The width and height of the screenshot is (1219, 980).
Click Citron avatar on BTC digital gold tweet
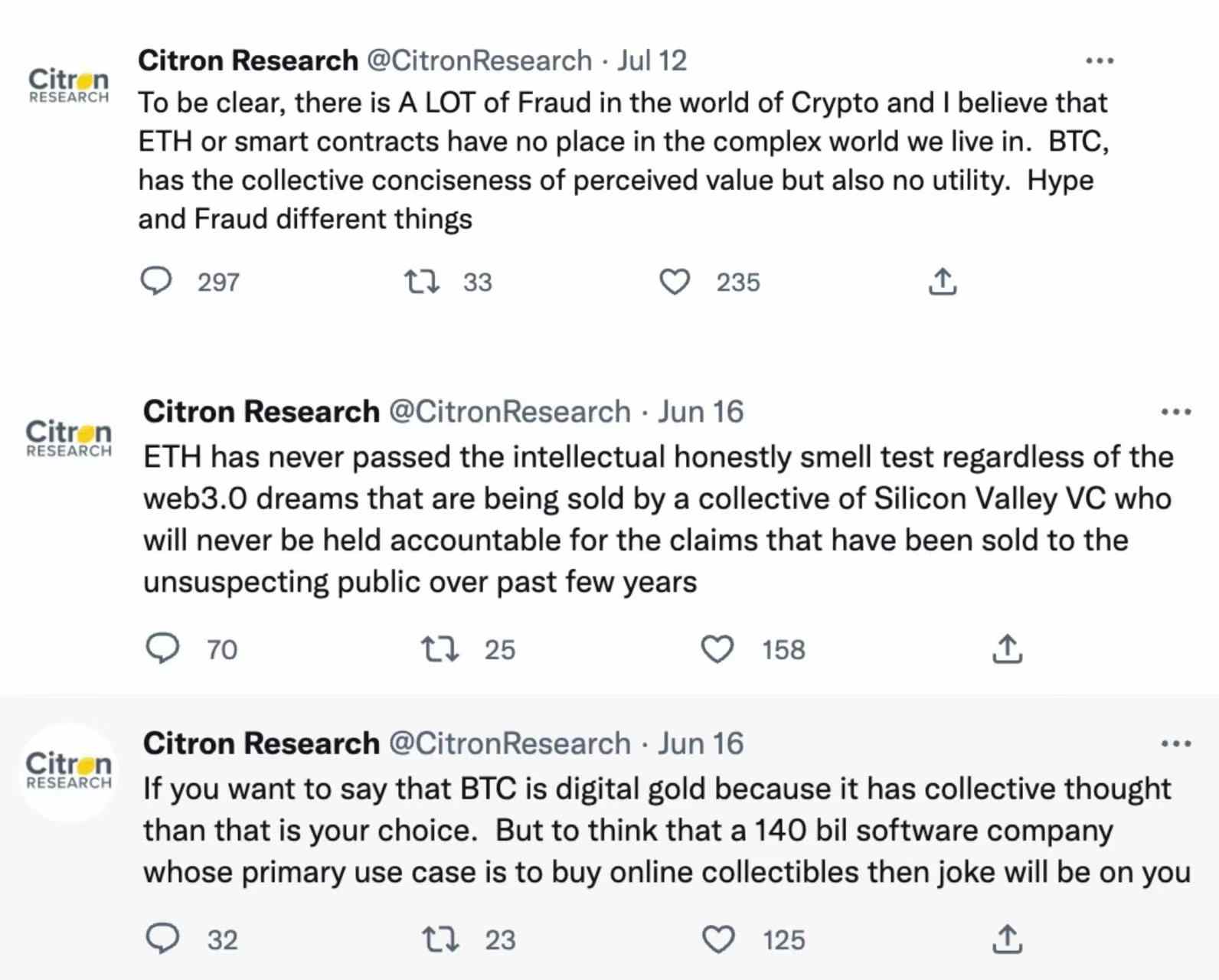69,771
